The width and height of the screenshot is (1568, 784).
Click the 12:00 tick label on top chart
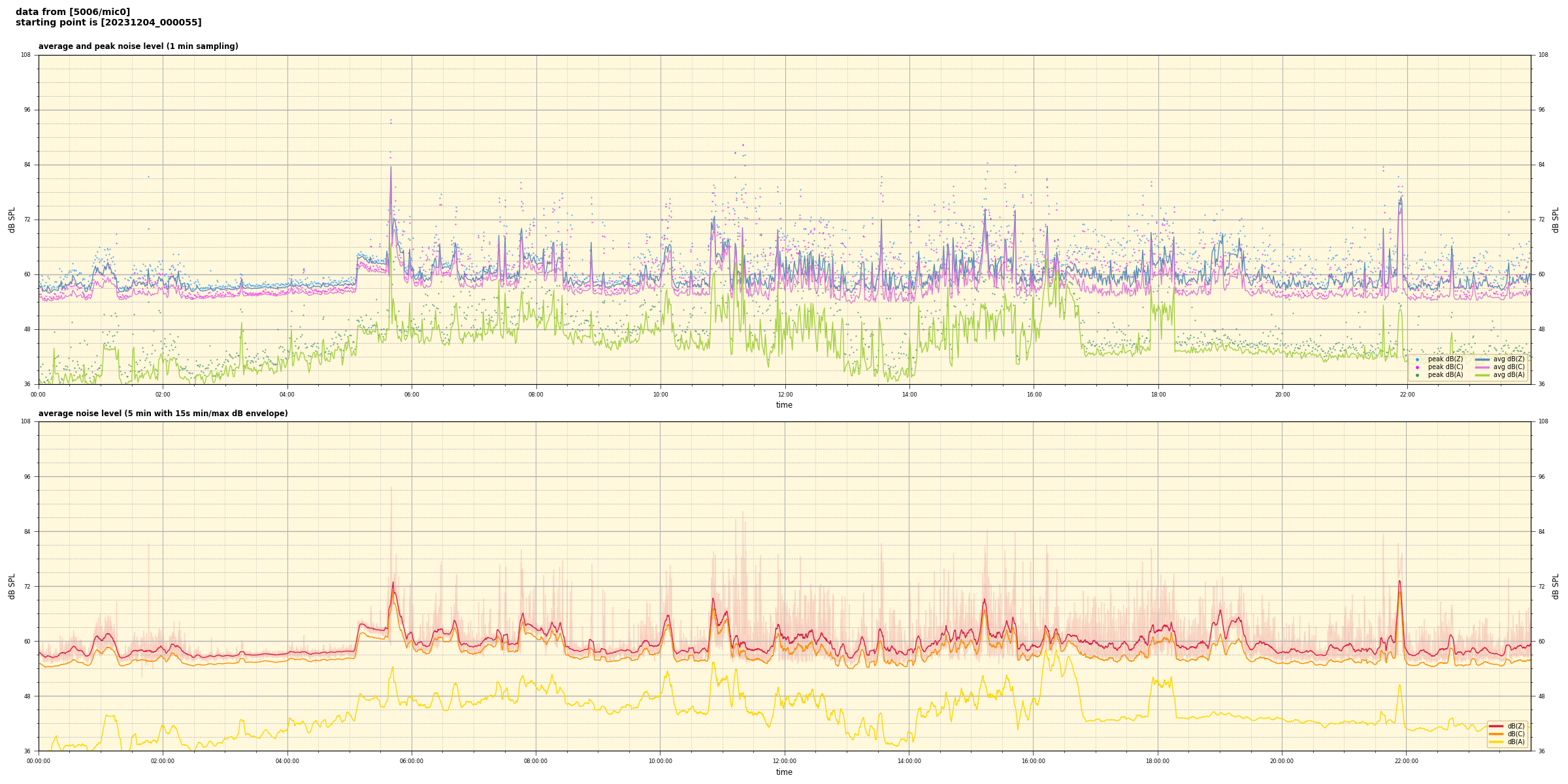click(x=785, y=395)
